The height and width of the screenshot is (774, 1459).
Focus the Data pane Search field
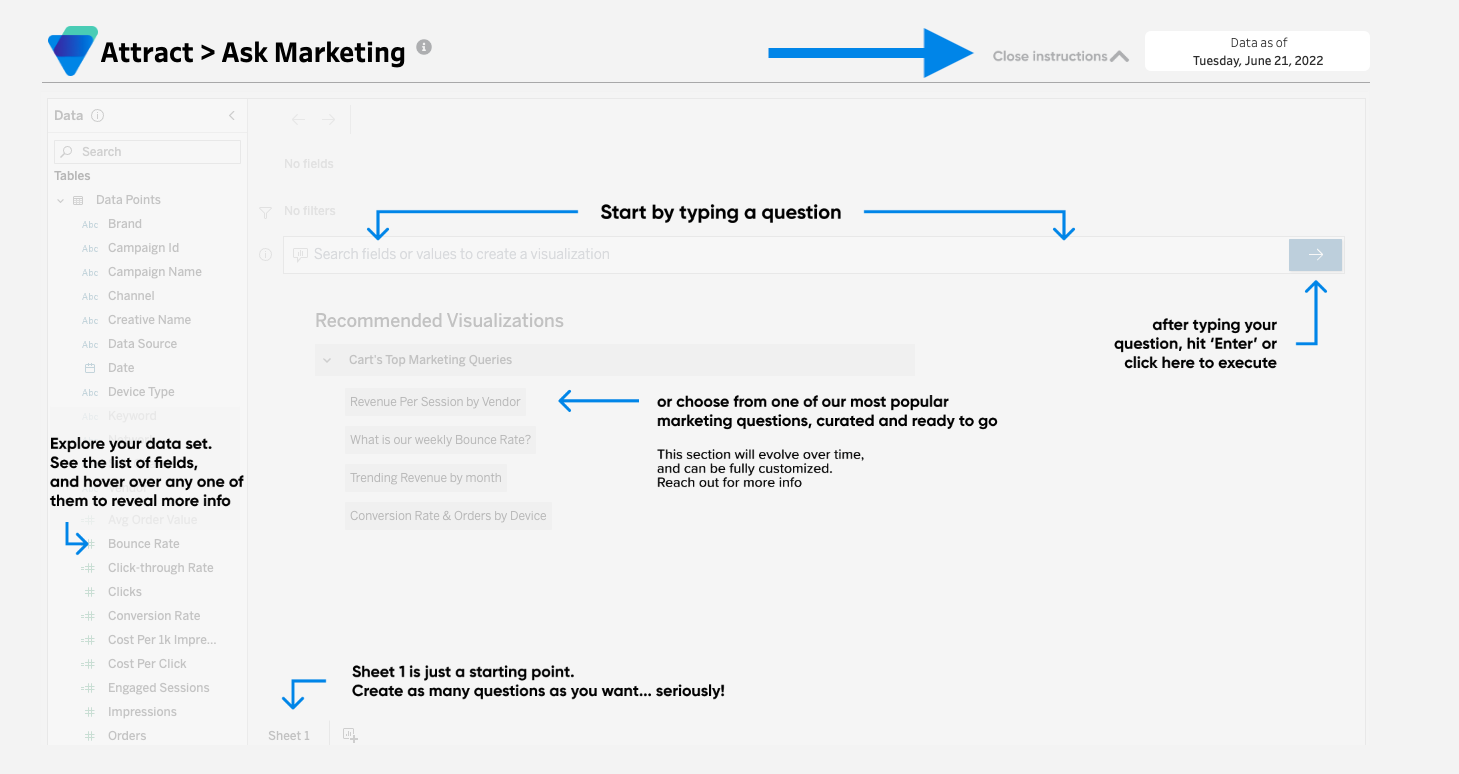pos(147,152)
